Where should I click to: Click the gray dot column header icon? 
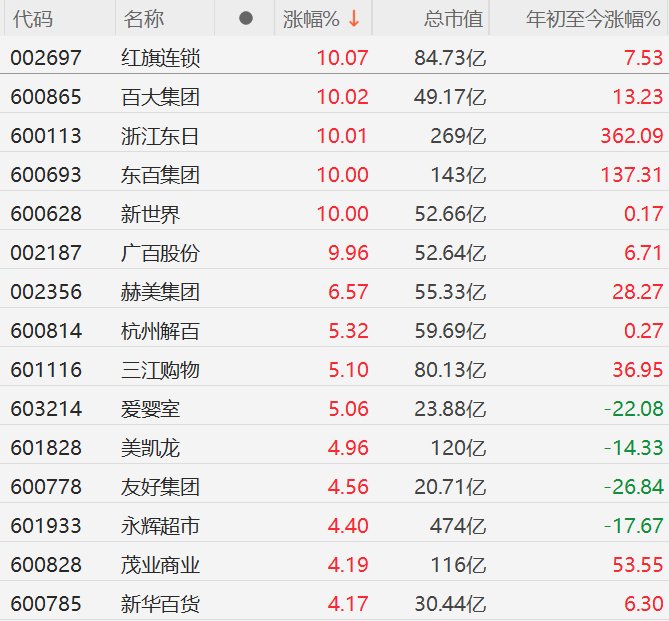click(246, 18)
